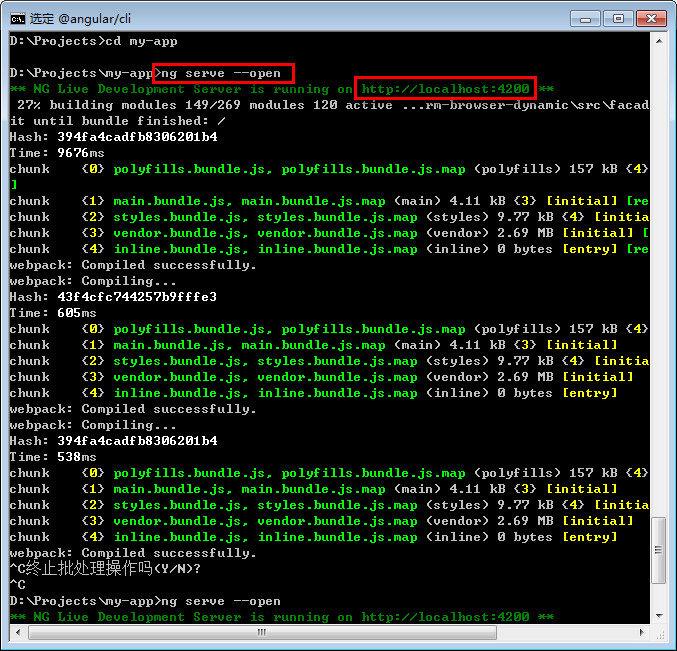Screen dimensions: 677x651
Task: Maximize the command prompt window
Action: click(617, 17)
